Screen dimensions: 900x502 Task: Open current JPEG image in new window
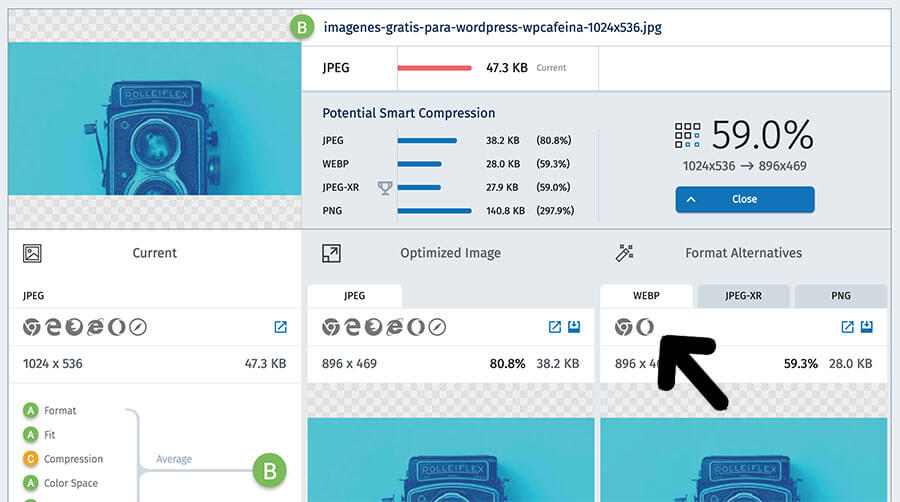click(280, 327)
